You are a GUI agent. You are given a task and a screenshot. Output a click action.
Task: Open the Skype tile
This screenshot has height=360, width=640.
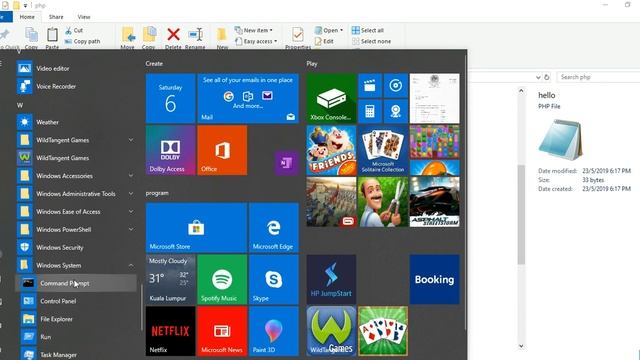point(273,280)
